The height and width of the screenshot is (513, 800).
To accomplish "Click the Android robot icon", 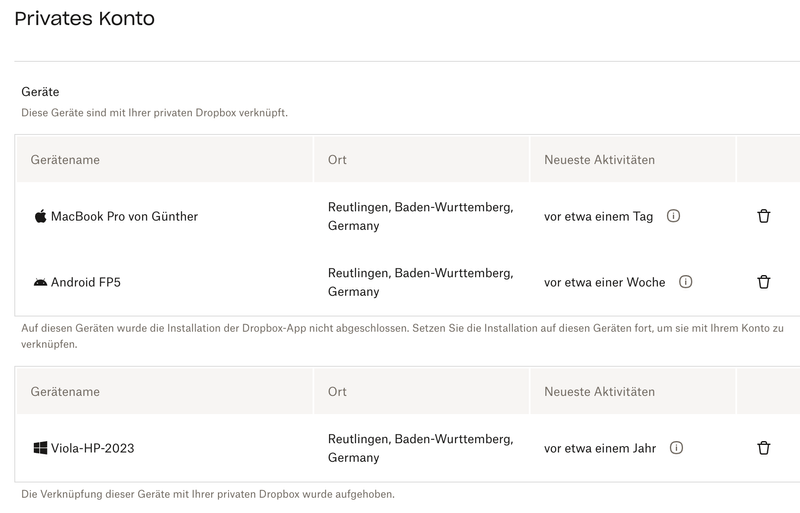I will click(x=40, y=282).
